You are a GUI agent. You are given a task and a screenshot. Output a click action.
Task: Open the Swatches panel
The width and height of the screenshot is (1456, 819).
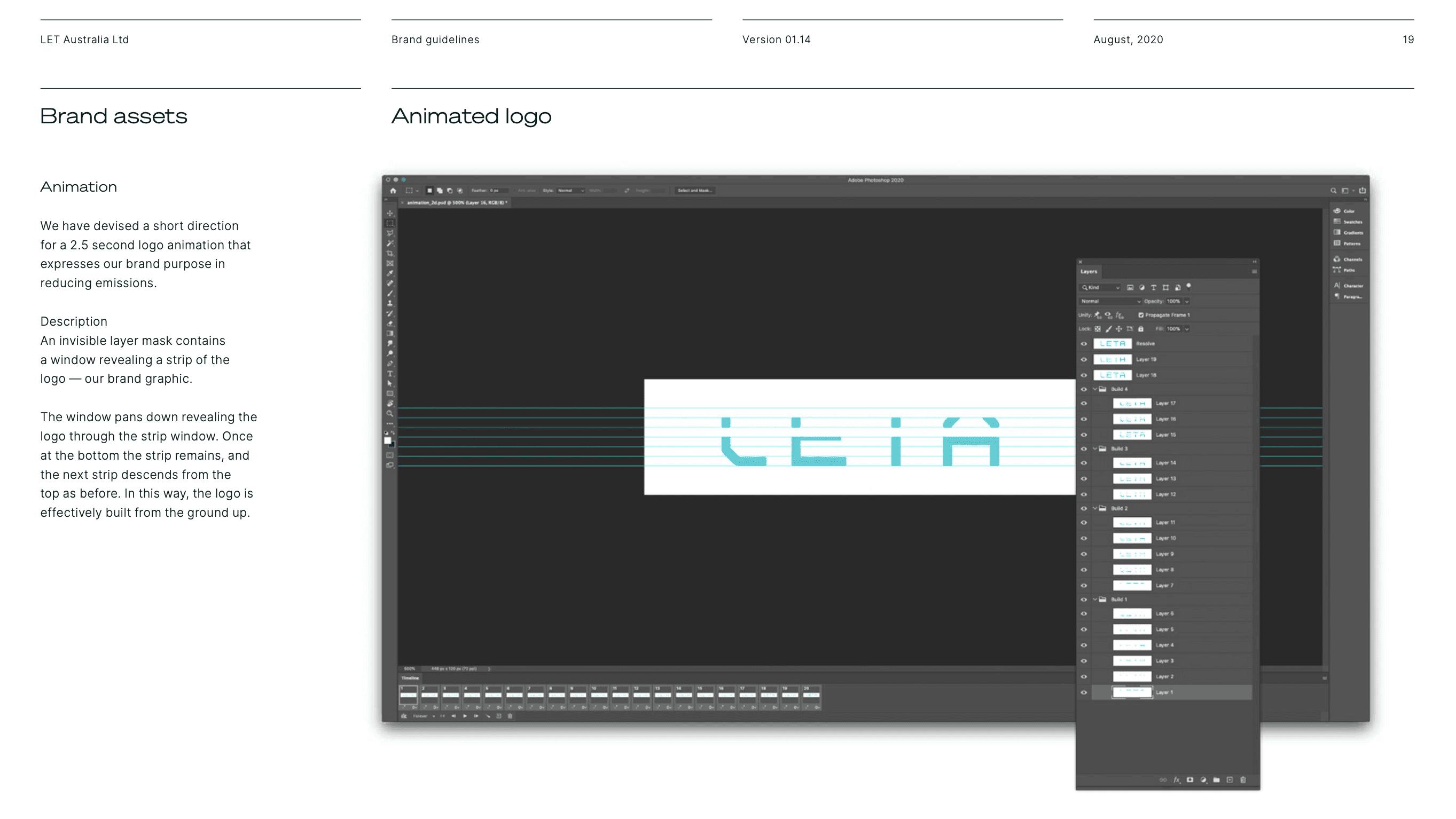click(x=1348, y=222)
